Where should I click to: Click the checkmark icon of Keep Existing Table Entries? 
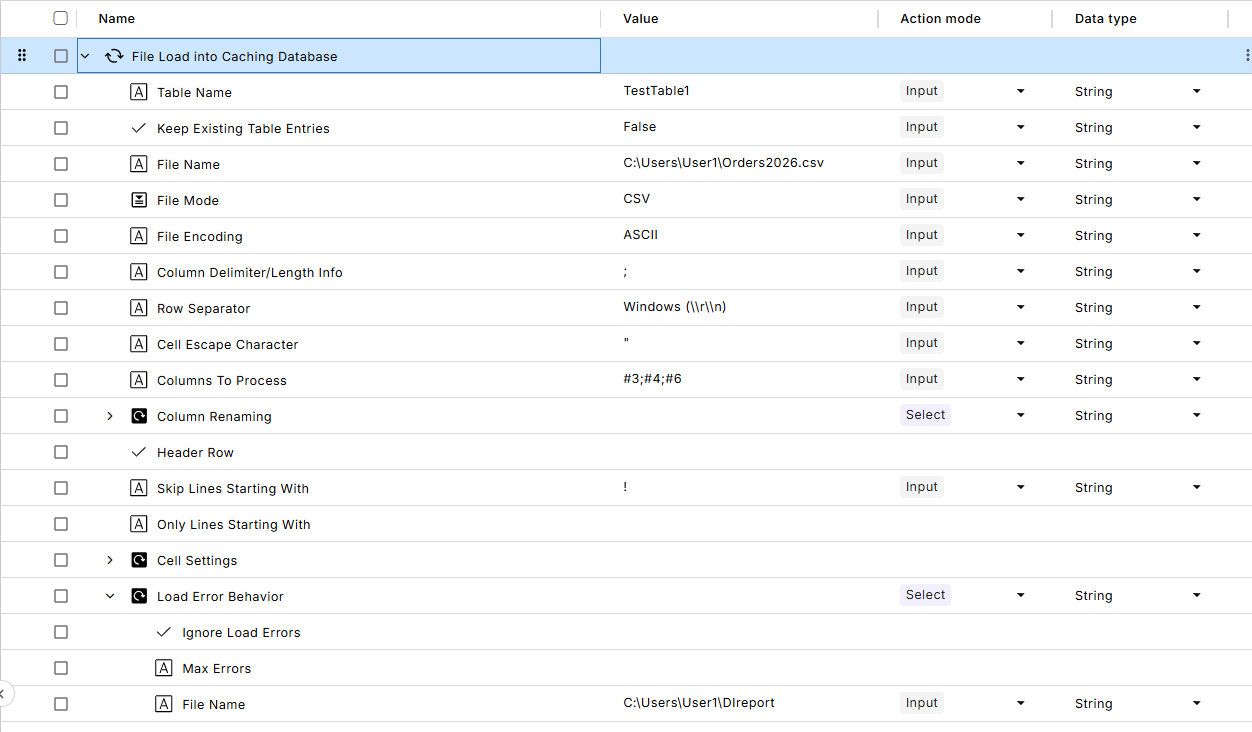point(139,128)
